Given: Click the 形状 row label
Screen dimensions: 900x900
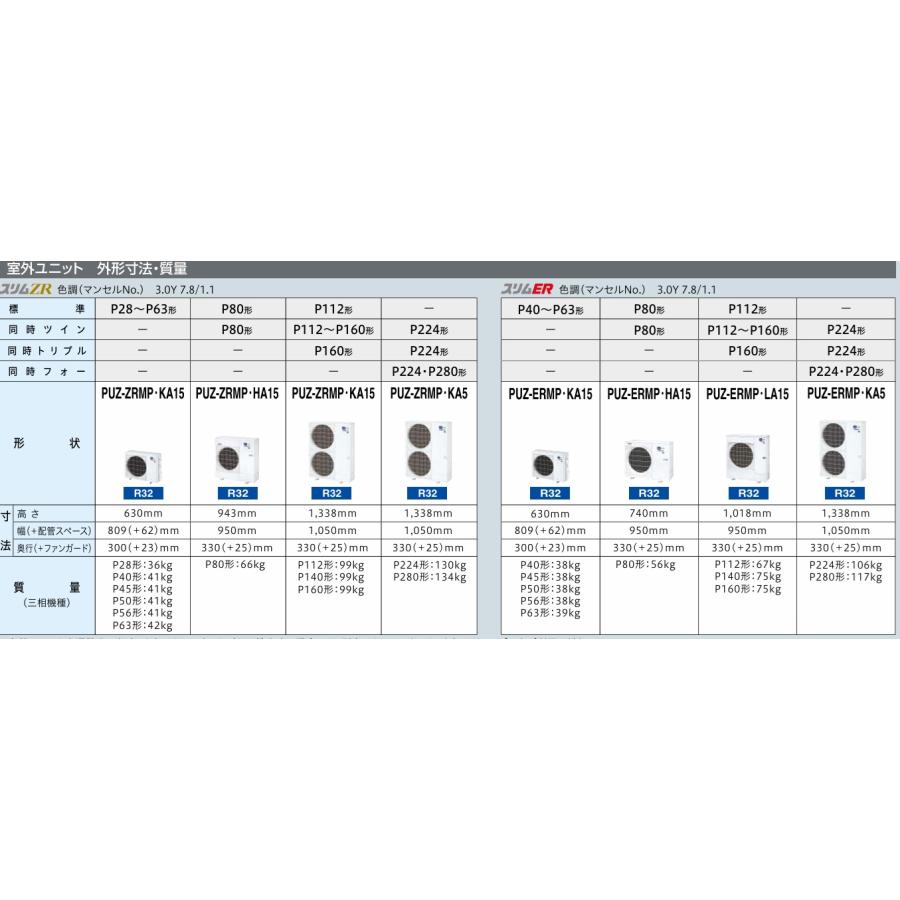Looking at the screenshot, I should point(47,443).
